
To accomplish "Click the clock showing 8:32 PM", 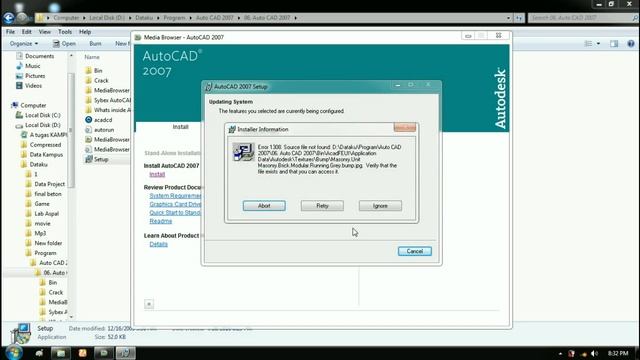I will 618,353.
